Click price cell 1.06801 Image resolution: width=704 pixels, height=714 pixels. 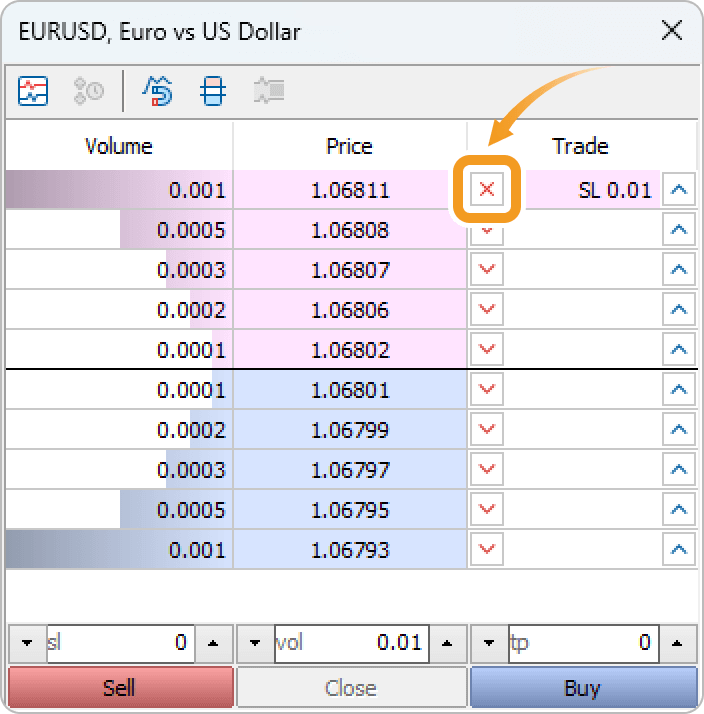click(350, 390)
